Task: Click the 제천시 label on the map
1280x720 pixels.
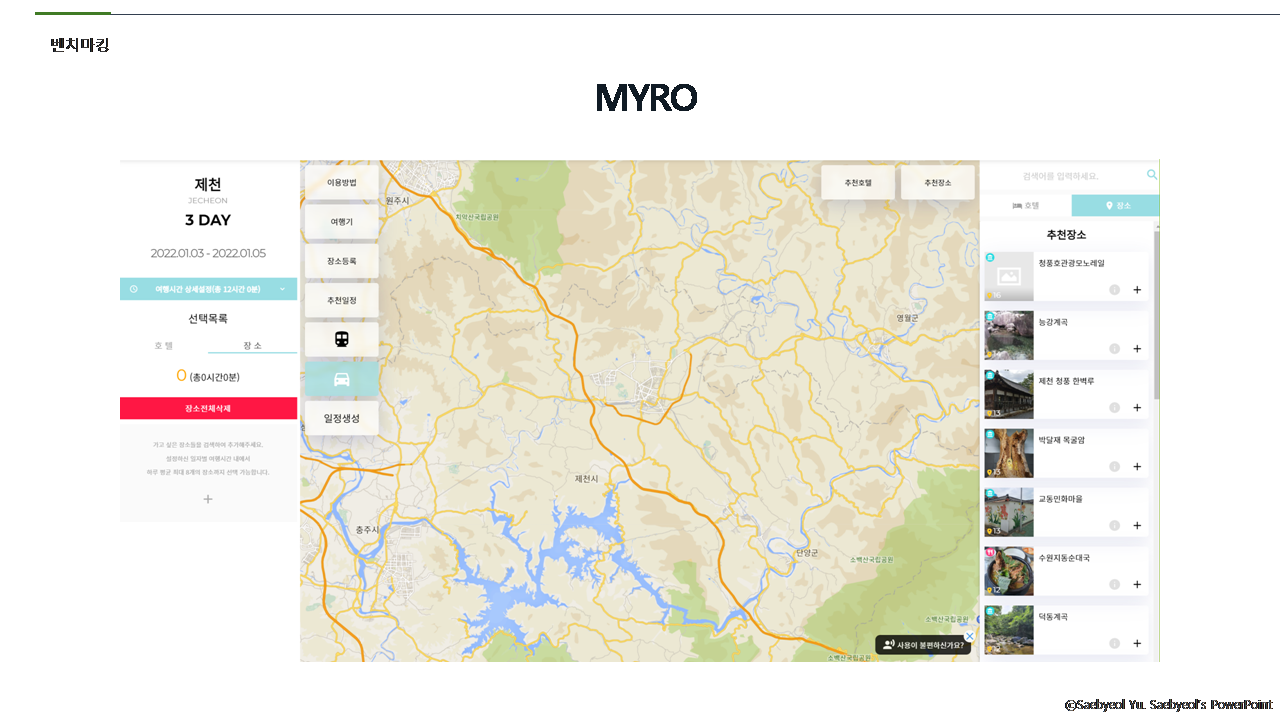Action: click(x=586, y=479)
